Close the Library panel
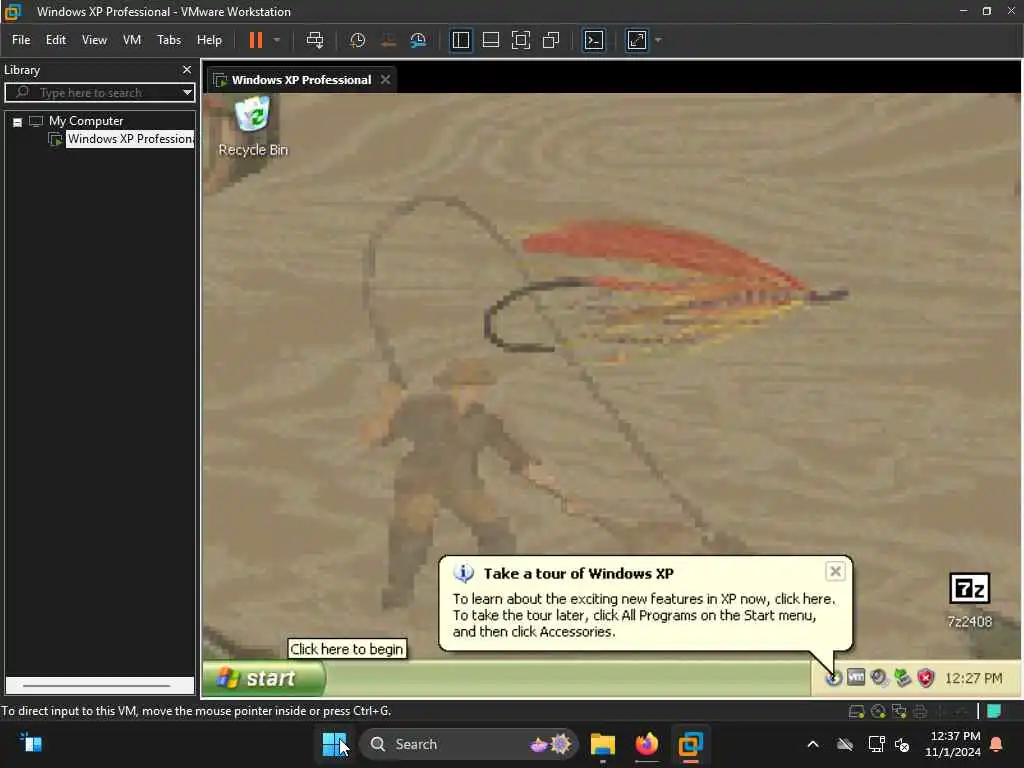Viewport: 1024px width, 768px height. pyautogui.click(x=187, y=70)
